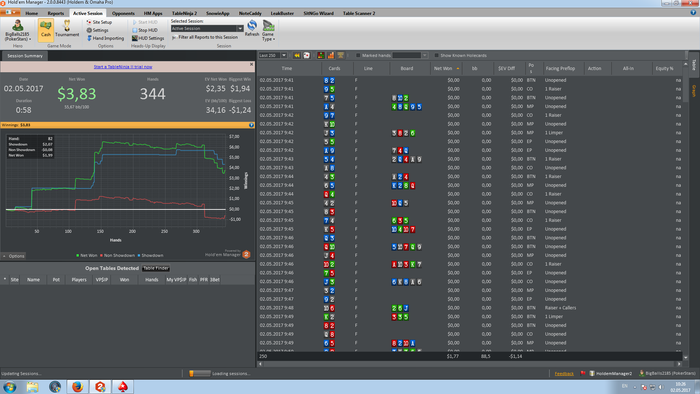Toggle Filter all Reports to this Session

point(205,37)
